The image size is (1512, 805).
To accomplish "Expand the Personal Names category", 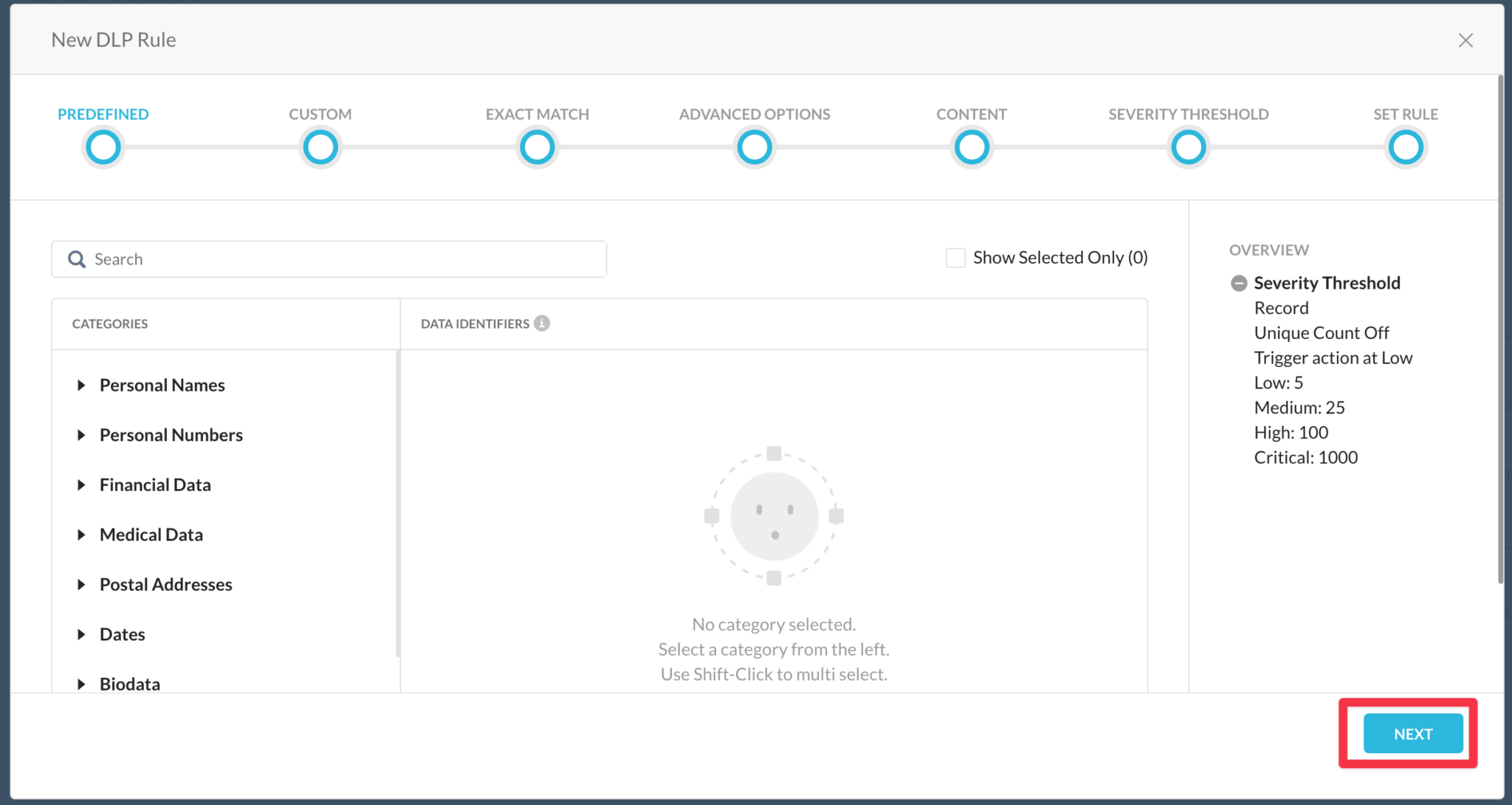I will click(x=81, y=385).
